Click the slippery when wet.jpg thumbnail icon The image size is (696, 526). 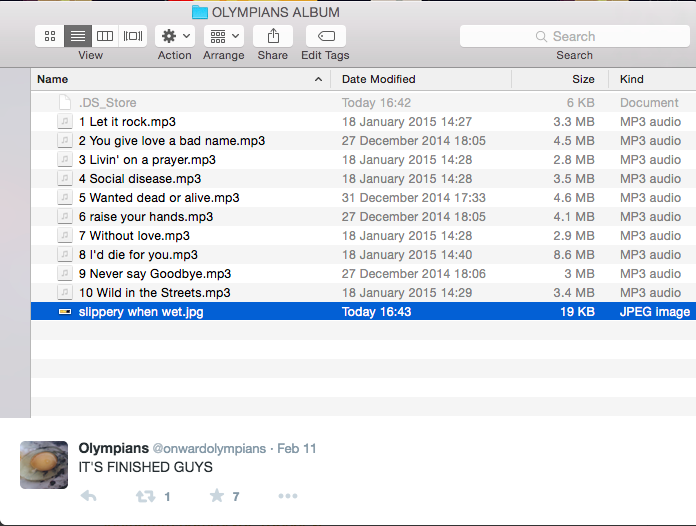65,312
